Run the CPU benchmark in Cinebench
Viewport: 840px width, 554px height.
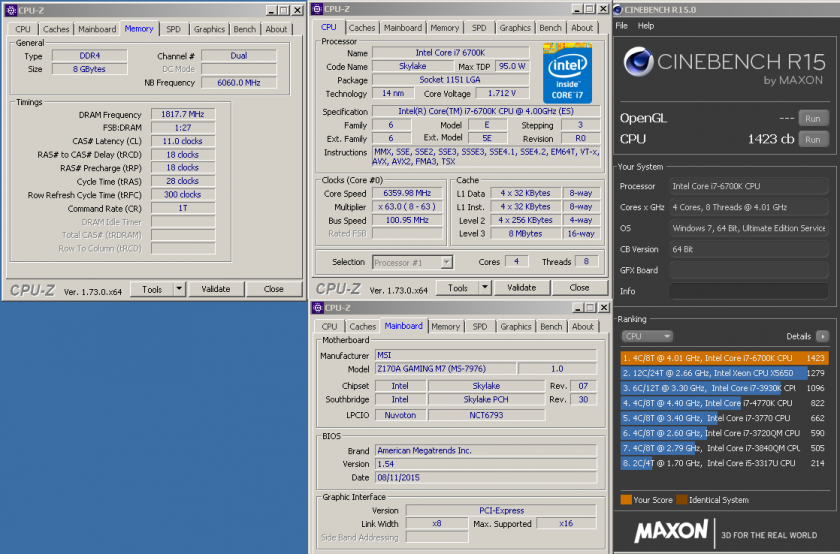pyautogui.click(x=813, y=139)
